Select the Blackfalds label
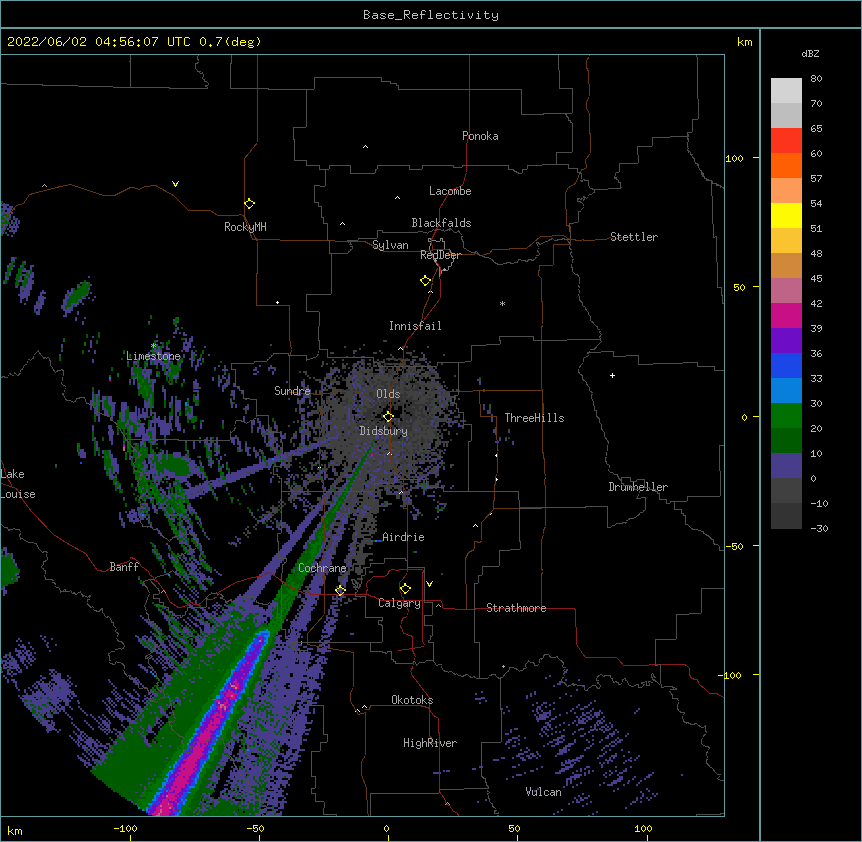The width and height of the screenshot is (862, 842). click(441, 223)
